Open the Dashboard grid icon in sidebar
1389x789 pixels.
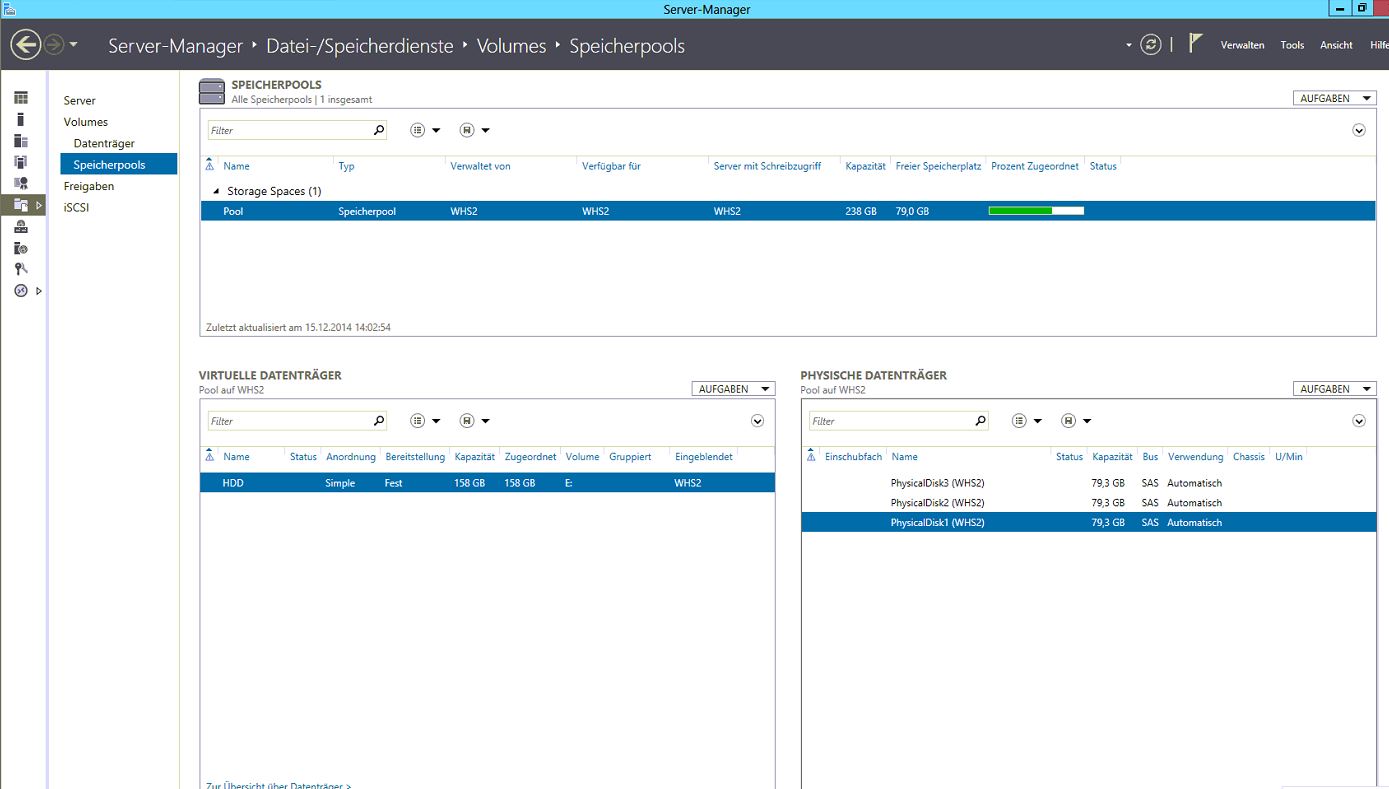click(x=21, y=98)
